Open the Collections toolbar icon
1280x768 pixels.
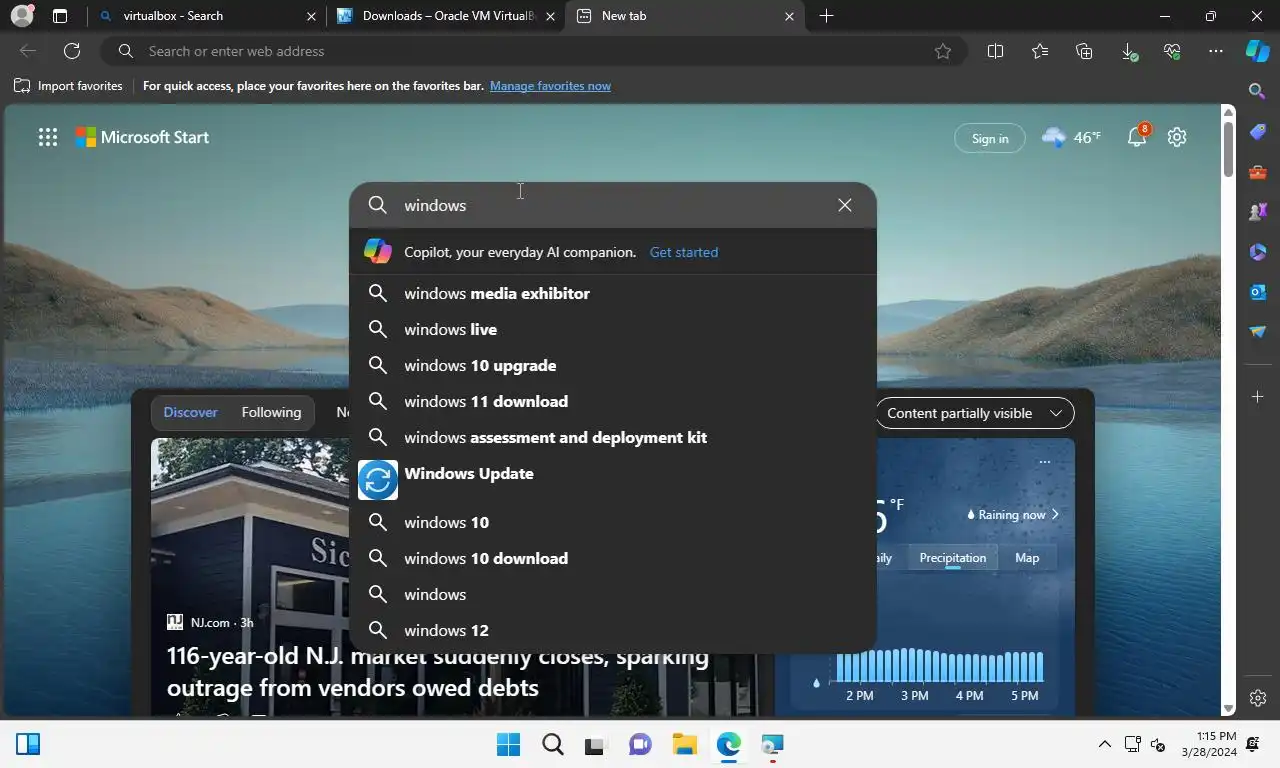[1084, 51]
